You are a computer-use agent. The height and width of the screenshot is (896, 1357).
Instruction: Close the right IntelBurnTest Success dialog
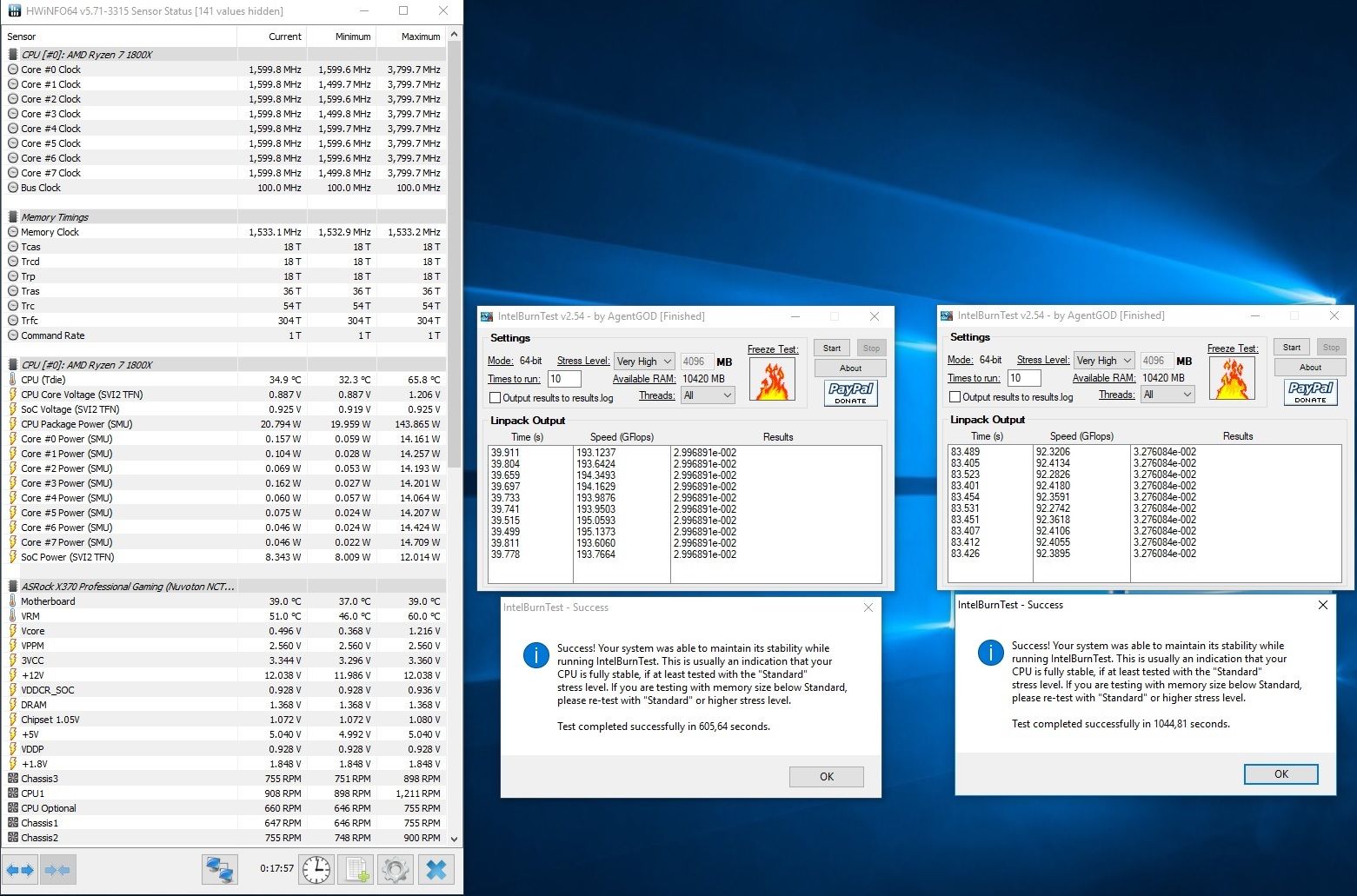1322,605
